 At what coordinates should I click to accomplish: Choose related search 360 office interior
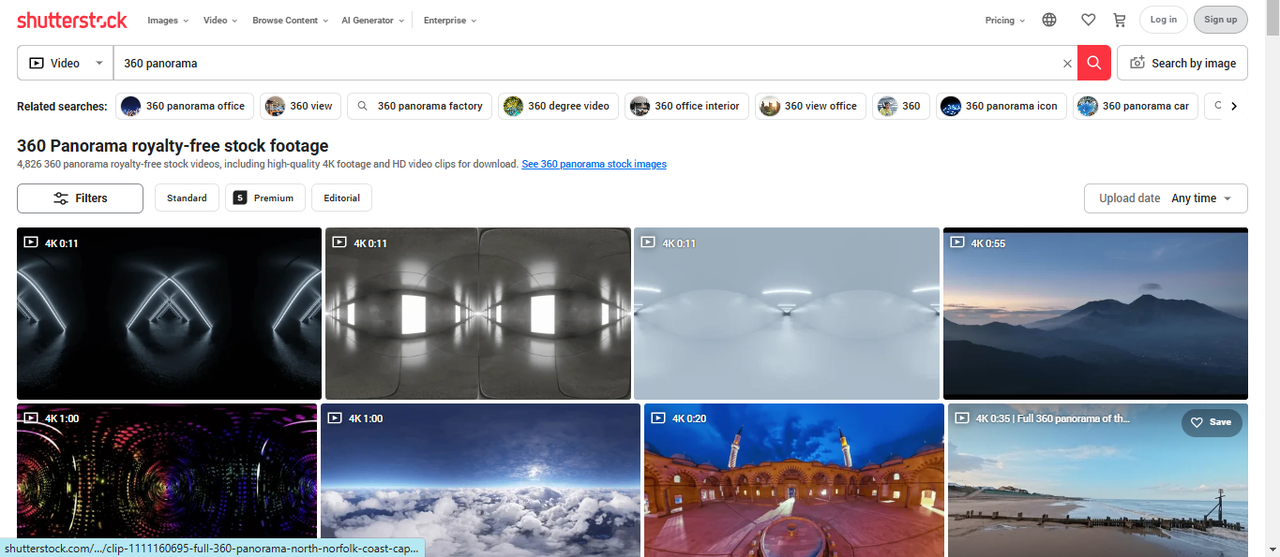pyautogui.click(x=687, y=106)
